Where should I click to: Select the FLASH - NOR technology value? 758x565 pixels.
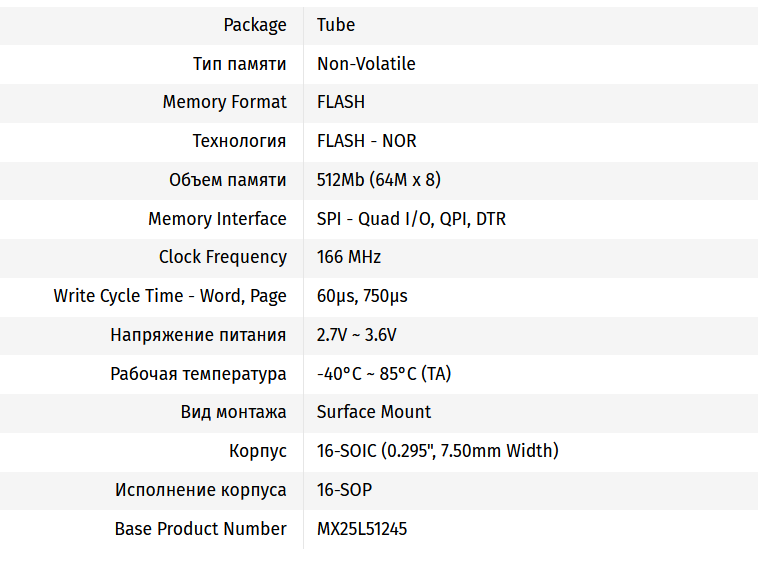coord(366,141)
